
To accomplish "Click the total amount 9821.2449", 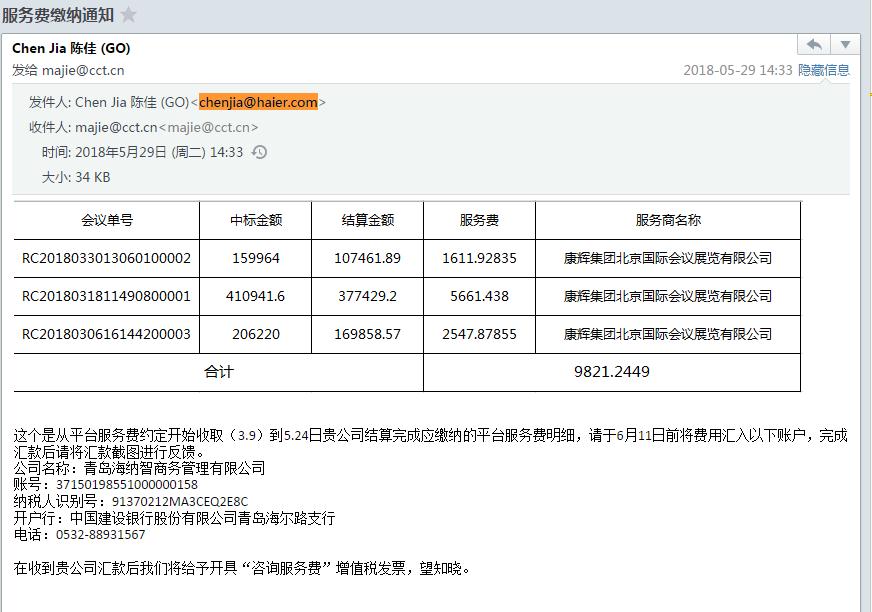I will (611, 372).
